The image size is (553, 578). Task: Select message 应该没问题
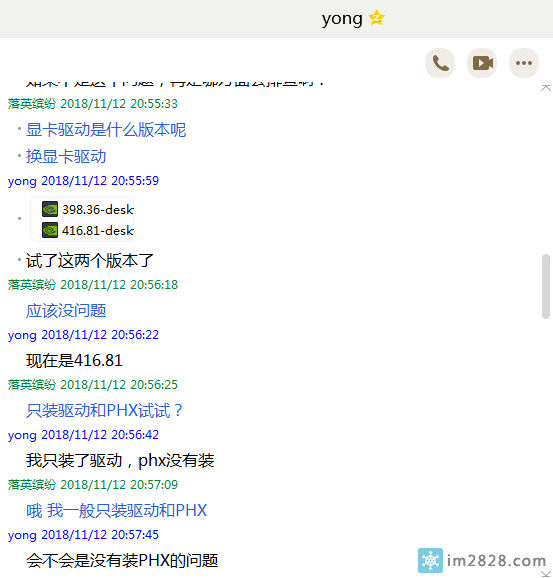coord(66,311)
